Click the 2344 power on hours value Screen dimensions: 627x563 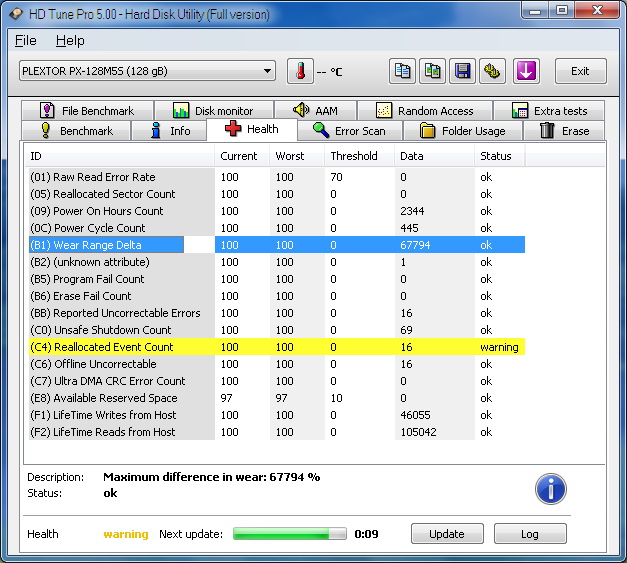point(412,211)
